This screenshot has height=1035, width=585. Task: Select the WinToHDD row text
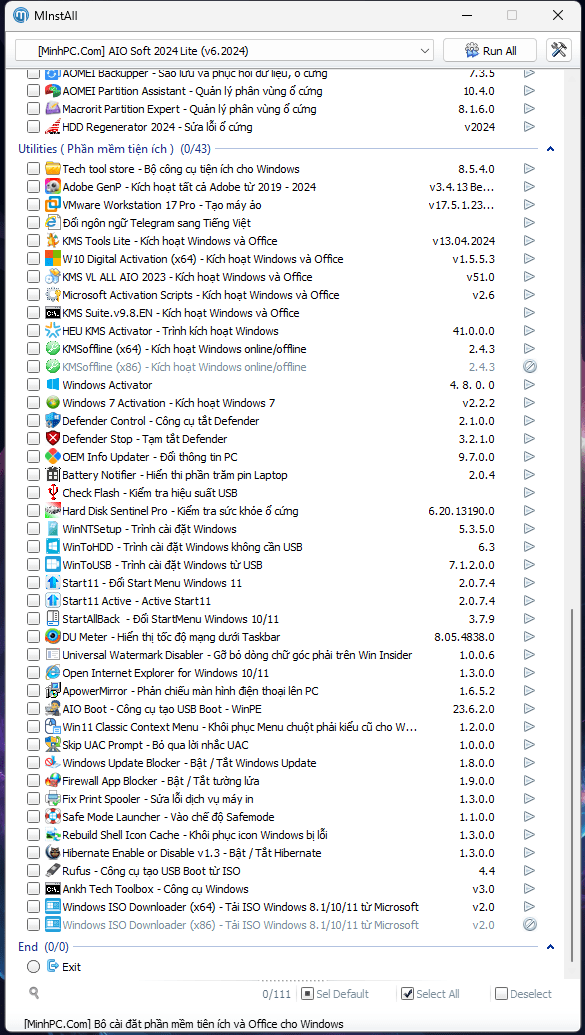click(182, 547)
